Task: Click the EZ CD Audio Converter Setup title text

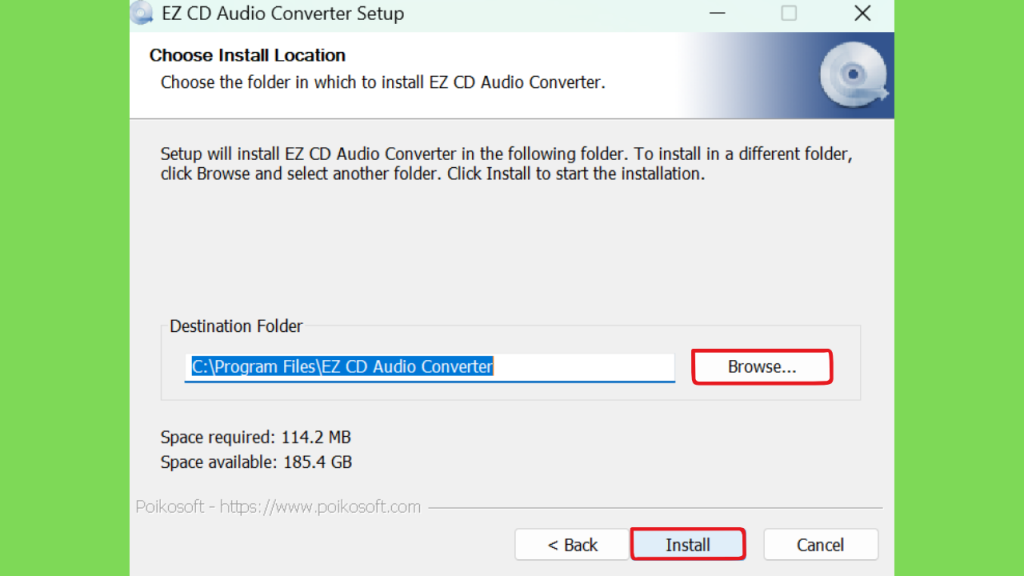Action: tap(282, 14)
